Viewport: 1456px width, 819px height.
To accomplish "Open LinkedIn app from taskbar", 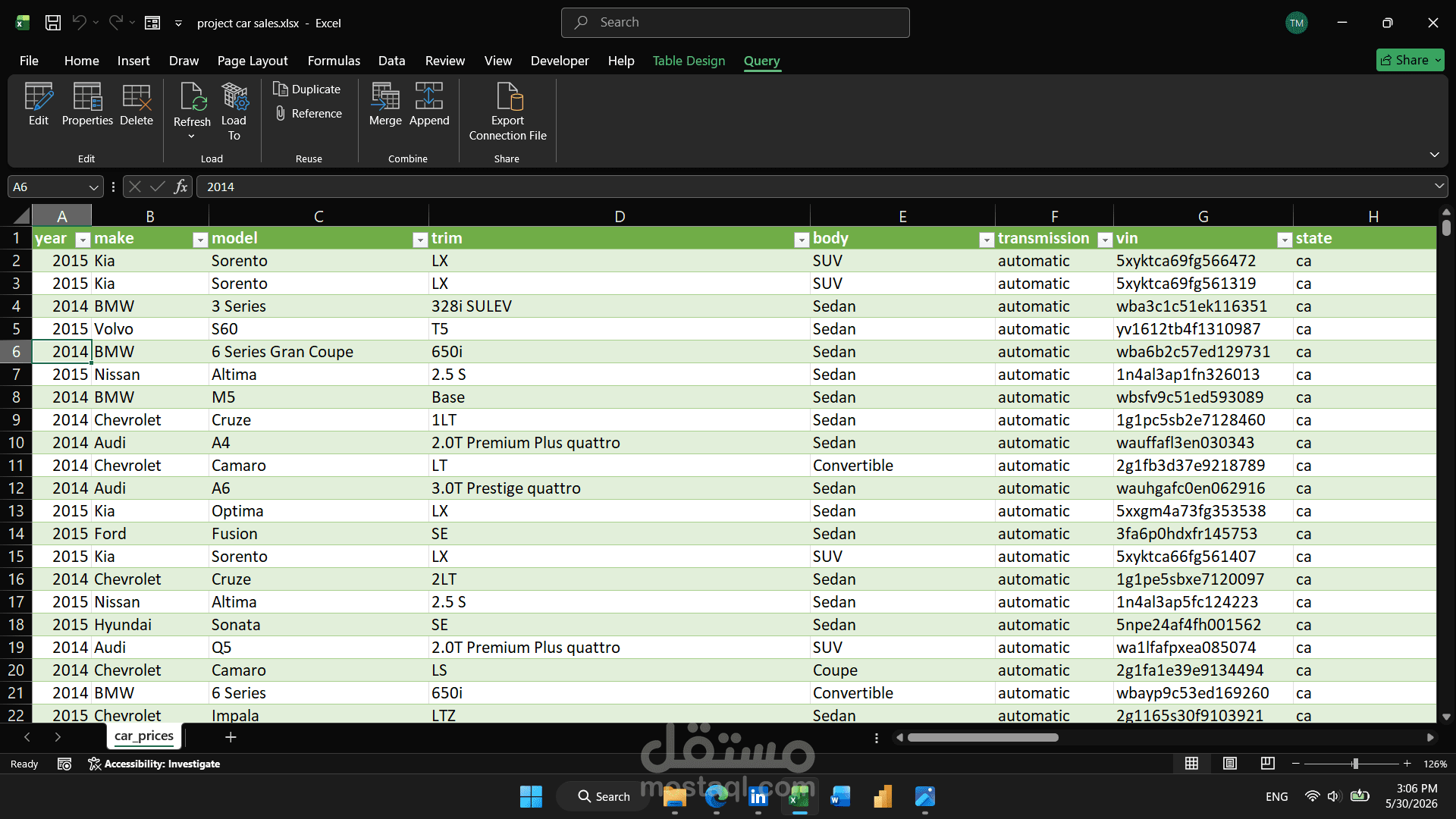I will tap(758, 796).
